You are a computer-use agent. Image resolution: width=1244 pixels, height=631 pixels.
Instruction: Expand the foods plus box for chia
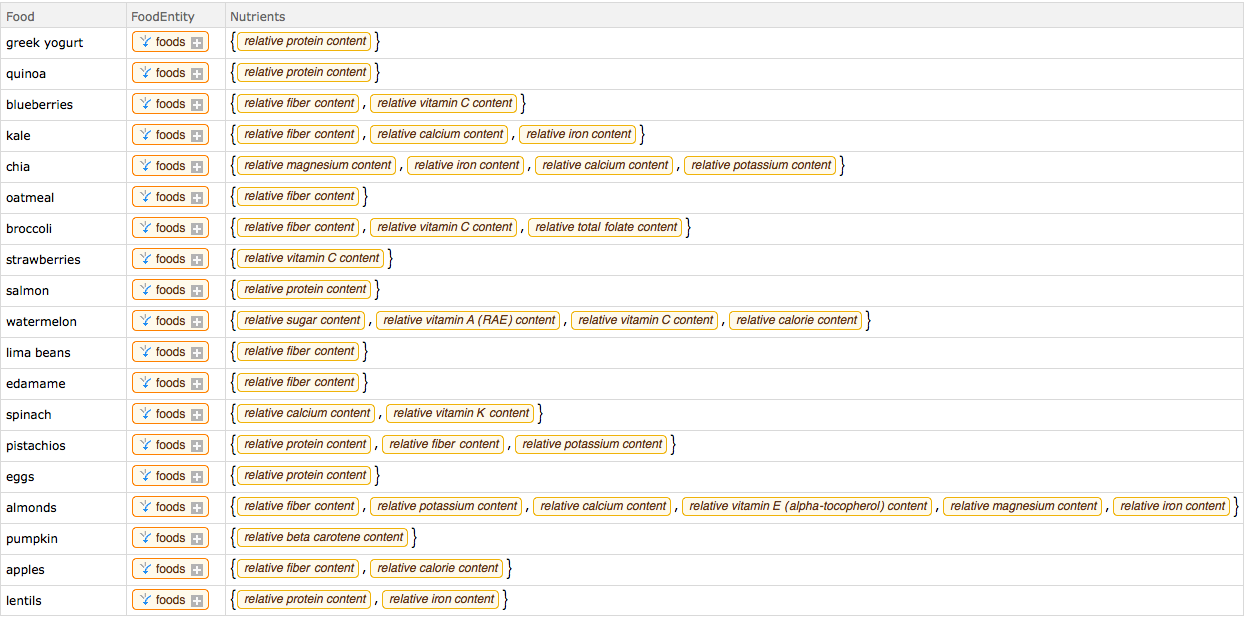[x=197, y=166]
